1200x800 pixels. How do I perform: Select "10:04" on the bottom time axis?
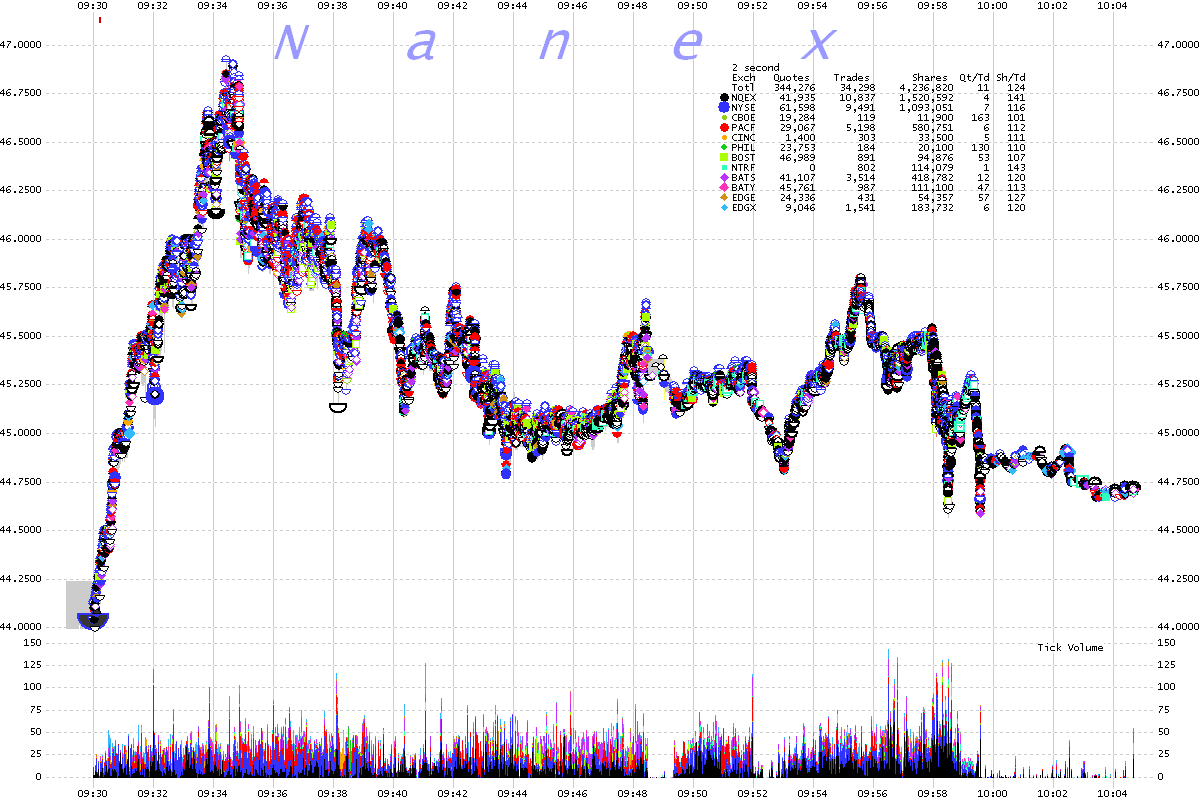tap(1111, 791)
